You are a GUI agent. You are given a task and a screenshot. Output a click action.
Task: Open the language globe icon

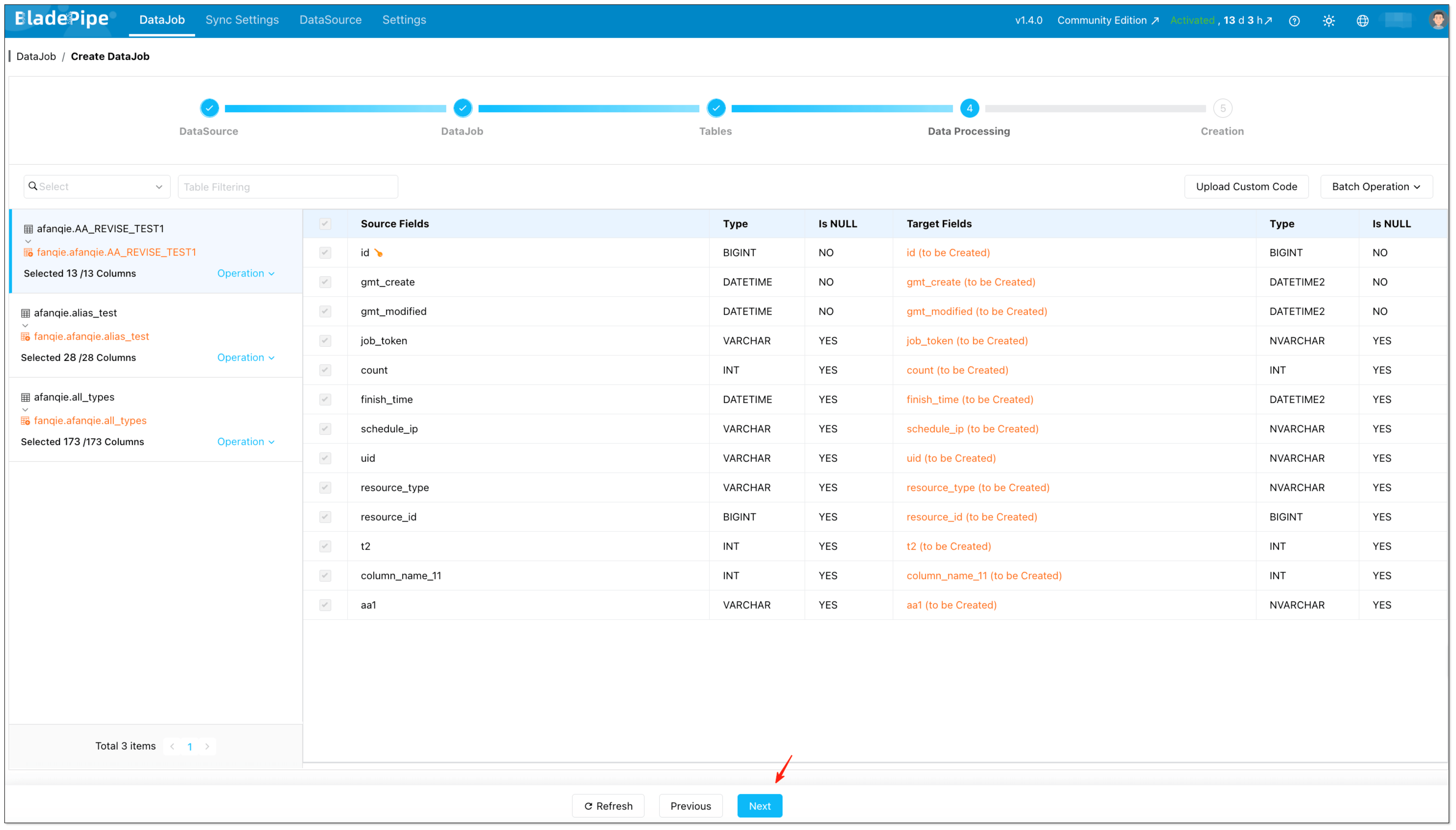pyautogui.click(x=1362, y=21)
